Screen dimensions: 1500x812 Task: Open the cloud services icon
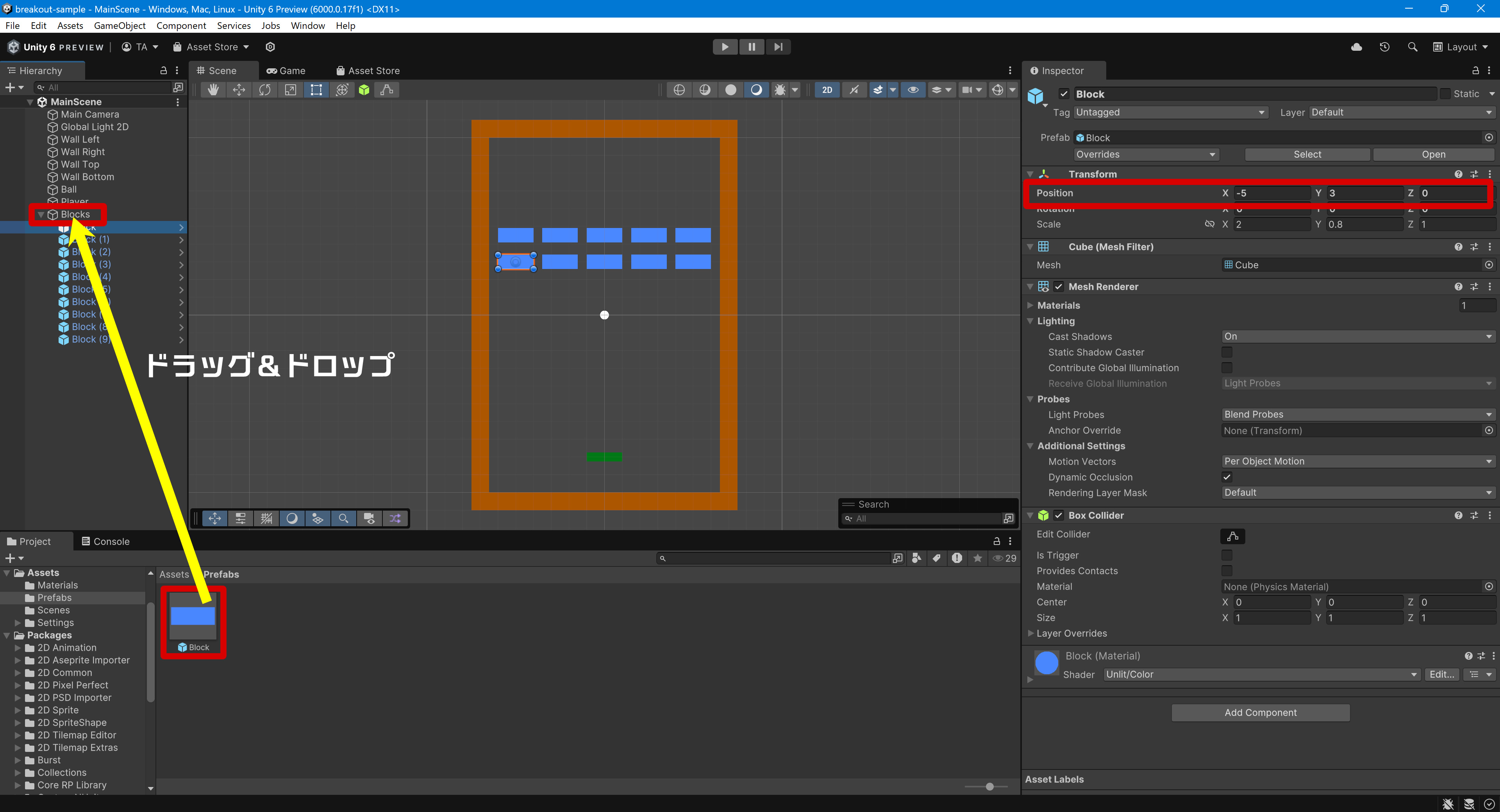tap(1356, 46)
